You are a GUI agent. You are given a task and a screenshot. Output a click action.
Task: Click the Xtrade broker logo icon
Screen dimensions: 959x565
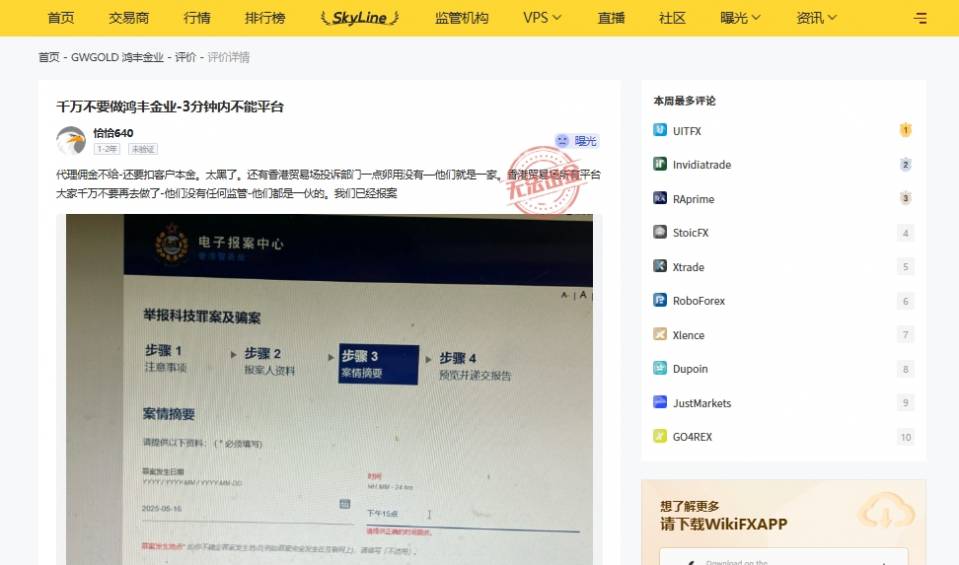point(660,266)
